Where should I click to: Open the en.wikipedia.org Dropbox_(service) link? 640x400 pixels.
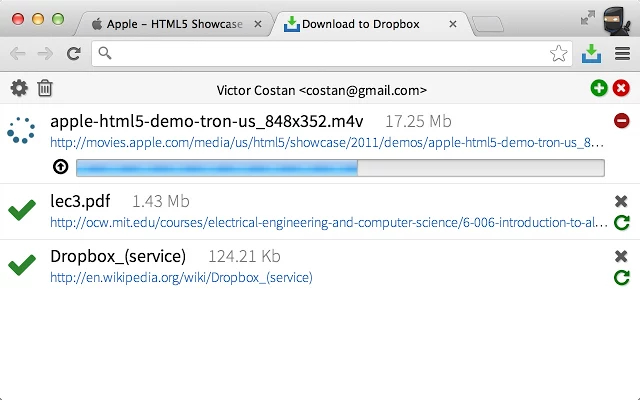click(181, 278)
